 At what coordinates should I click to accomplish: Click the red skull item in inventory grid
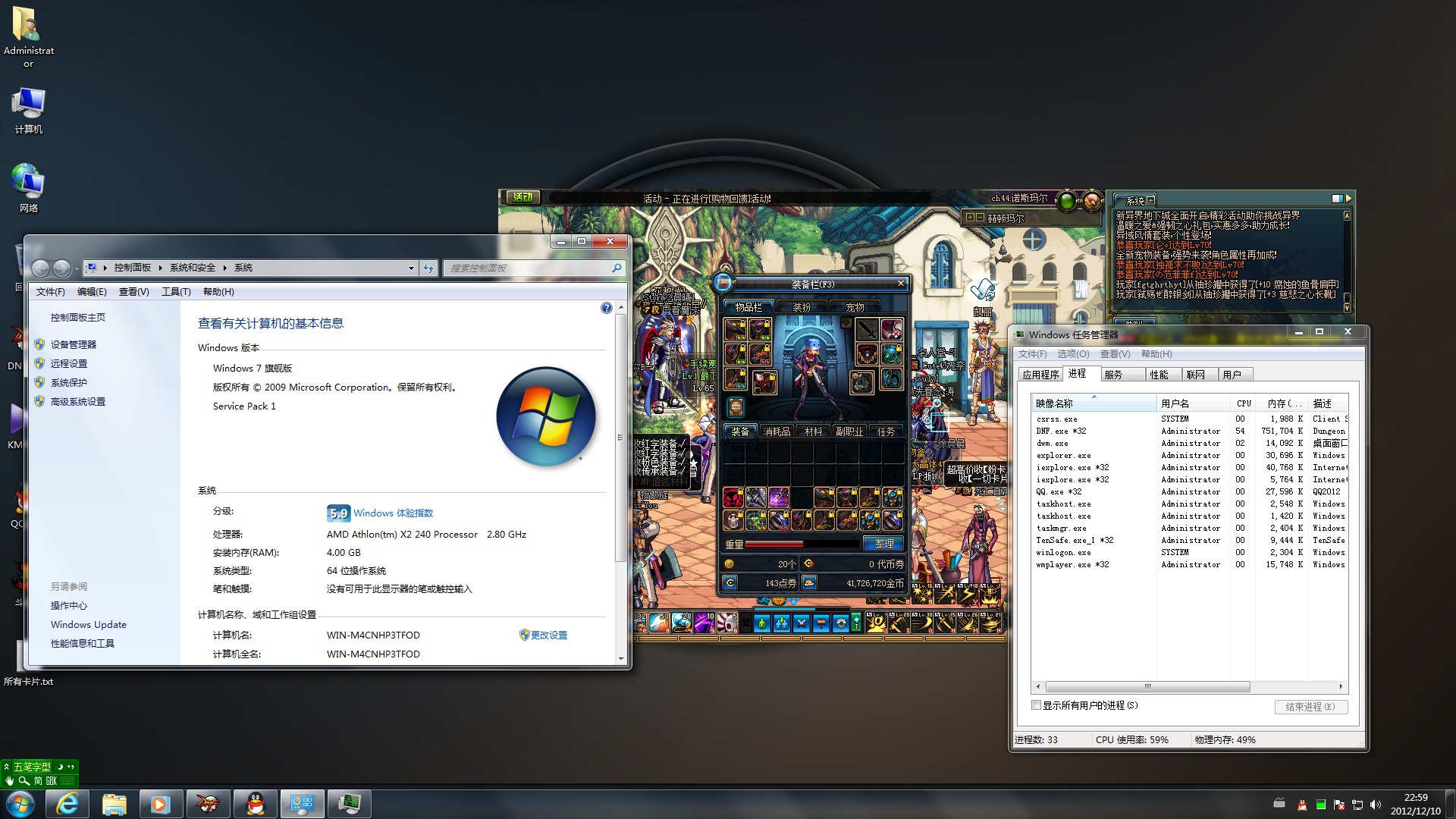[x=733, y=497]
